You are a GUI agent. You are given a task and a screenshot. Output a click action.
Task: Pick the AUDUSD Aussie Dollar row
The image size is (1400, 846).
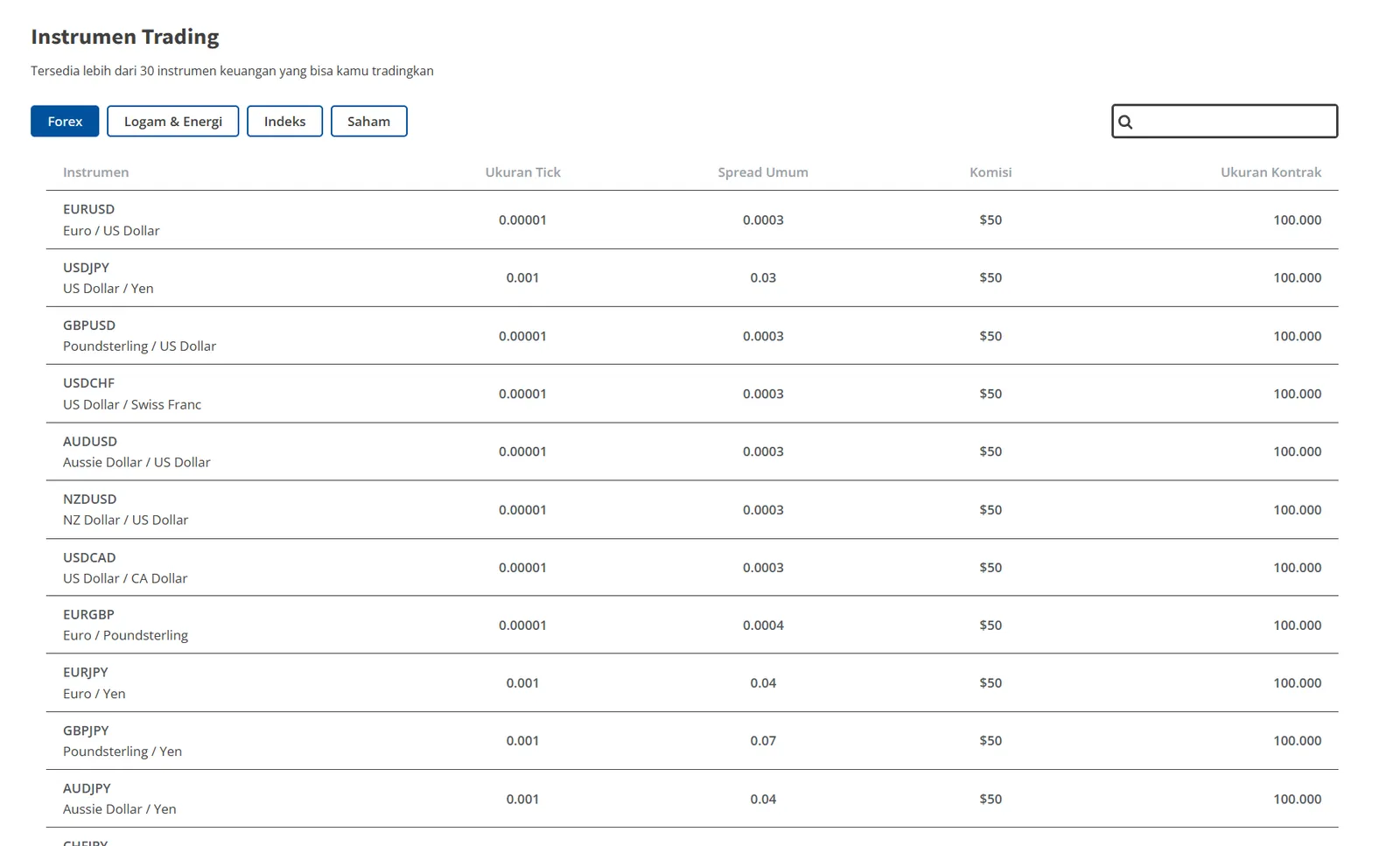tap(692, 451)
